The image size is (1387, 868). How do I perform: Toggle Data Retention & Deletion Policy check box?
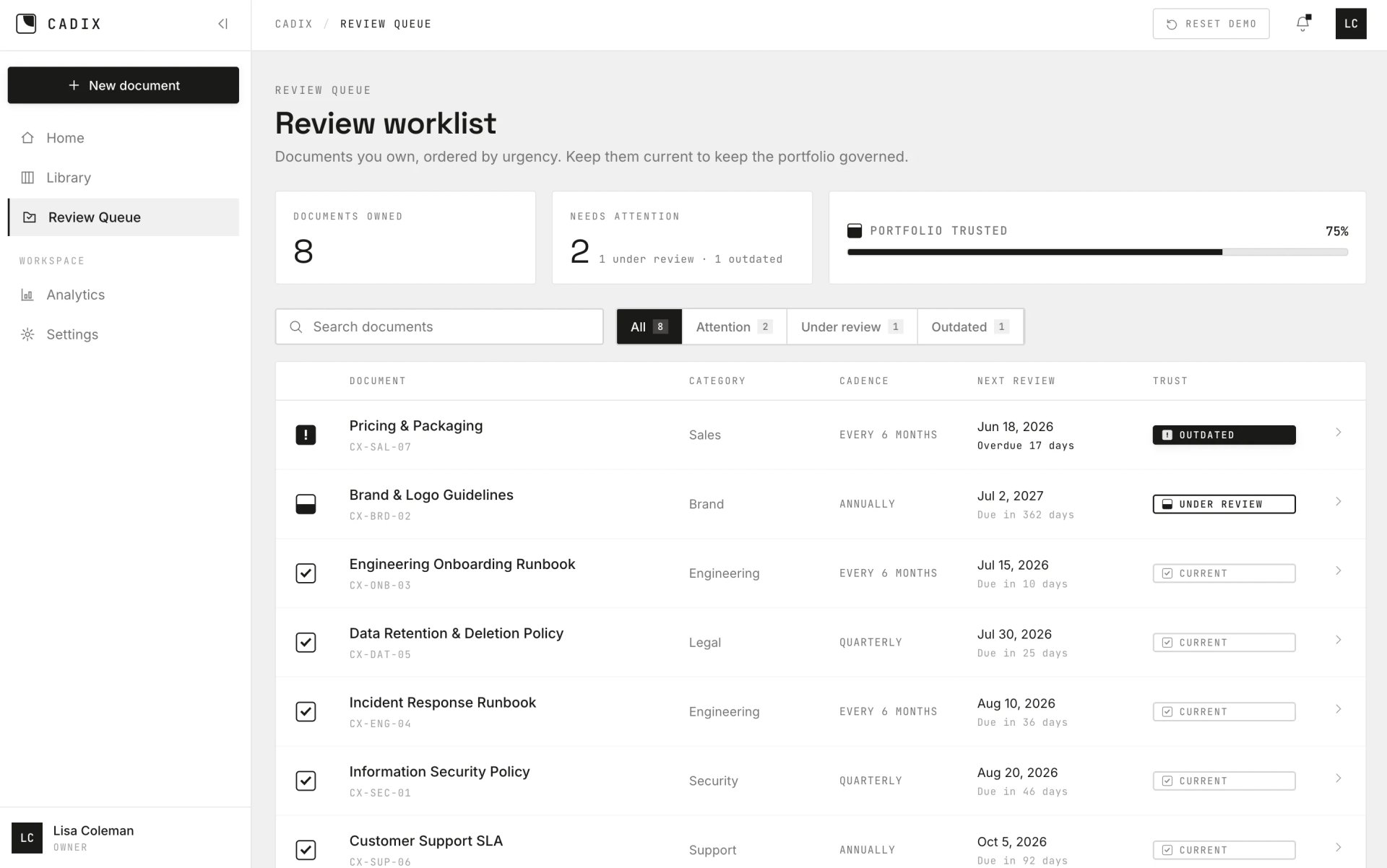pyautogui.click(x=306, y=643)
